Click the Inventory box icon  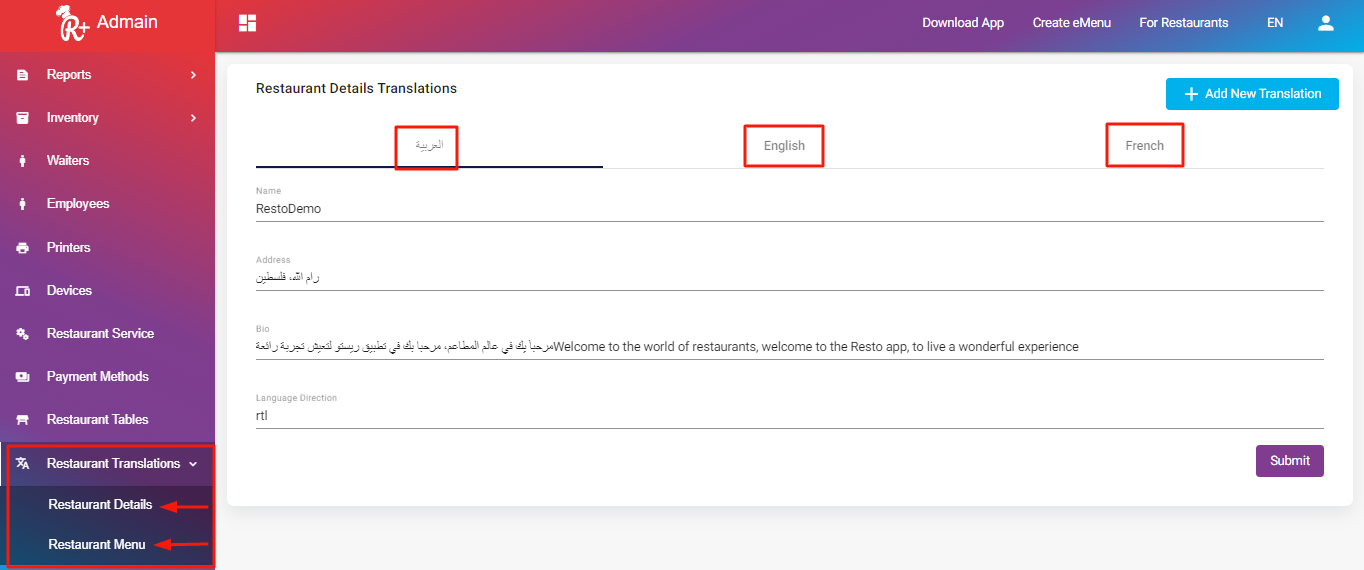point(22,118)
